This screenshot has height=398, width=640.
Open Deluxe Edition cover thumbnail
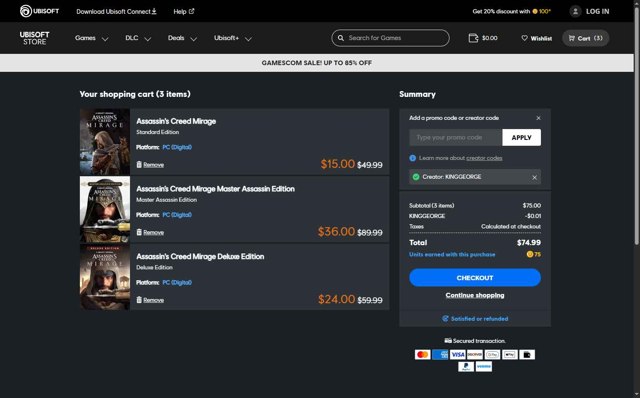coord(105,277)
